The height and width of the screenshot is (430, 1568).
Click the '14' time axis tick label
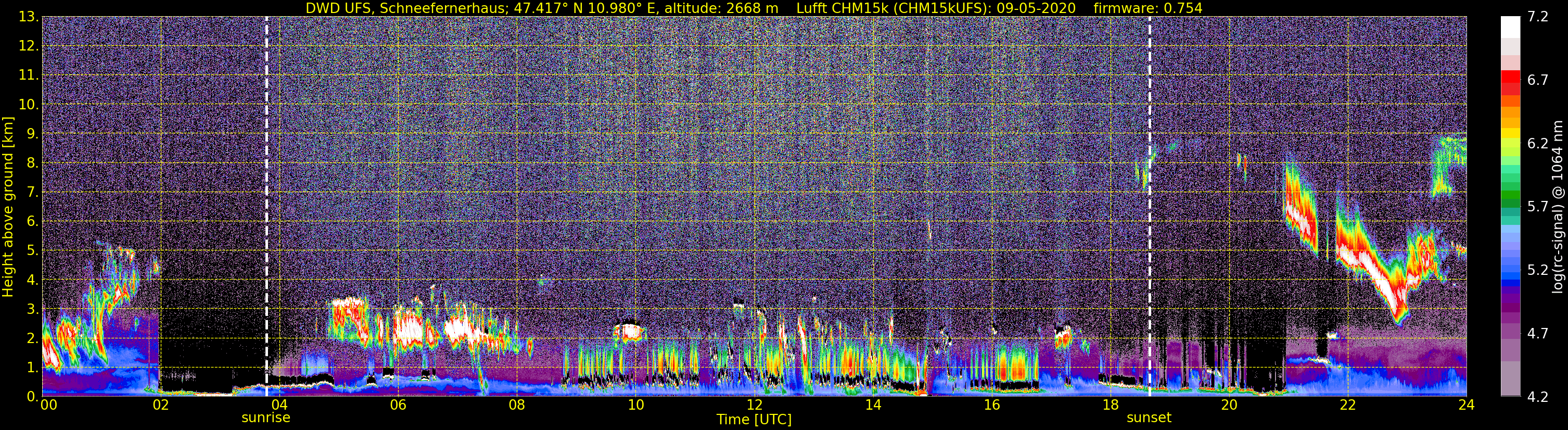click(873, 405)
